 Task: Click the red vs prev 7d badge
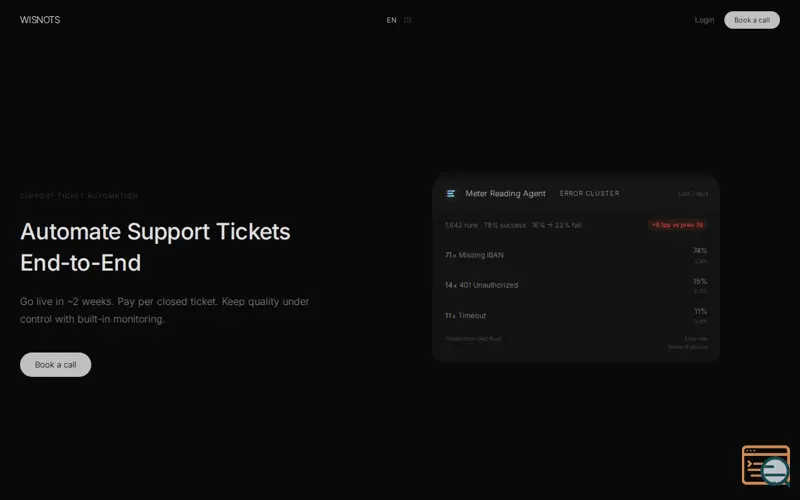coord(677,224)
